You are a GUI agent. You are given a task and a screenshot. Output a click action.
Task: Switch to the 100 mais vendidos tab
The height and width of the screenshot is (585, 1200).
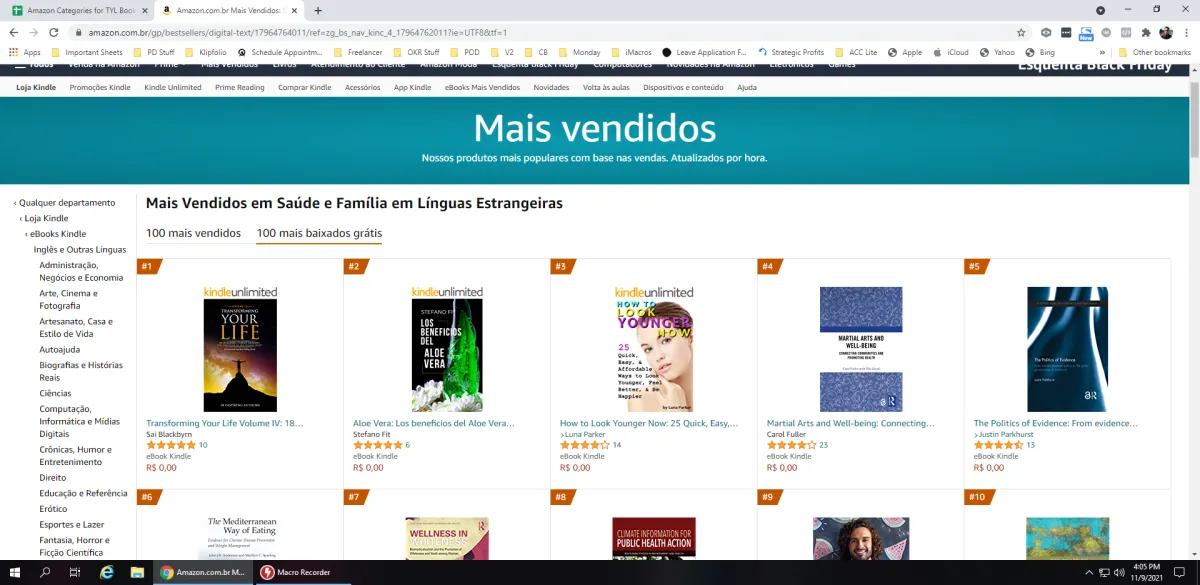click(x=193, y=233)
